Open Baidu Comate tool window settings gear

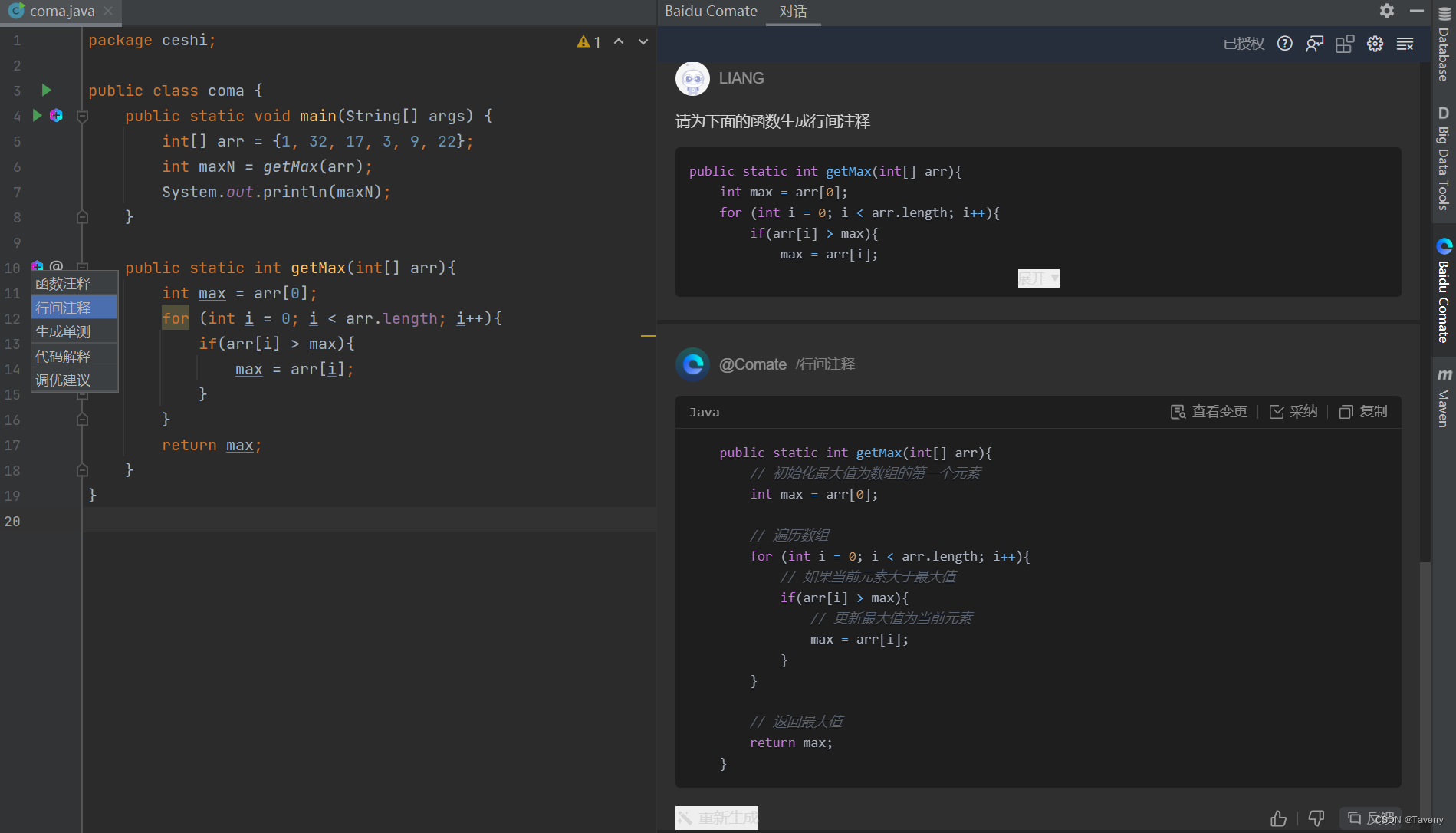pos(1387,11)
